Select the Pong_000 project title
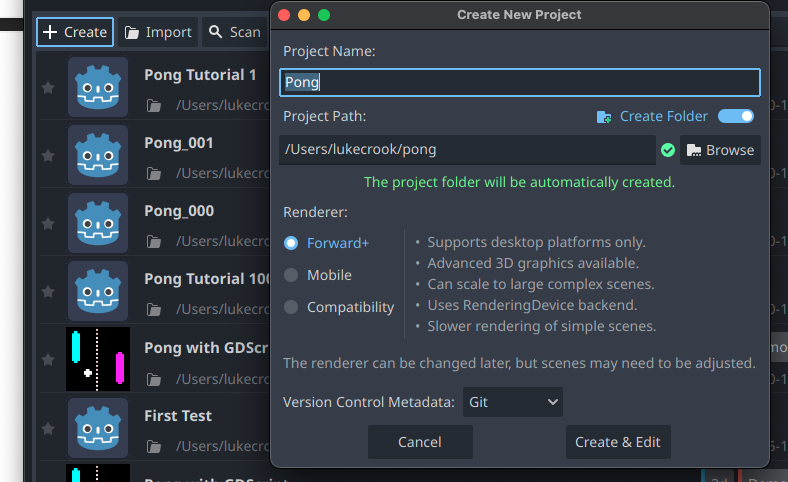Image resolution: width=788 pixels, height=482 pixels. coord(179,211)
